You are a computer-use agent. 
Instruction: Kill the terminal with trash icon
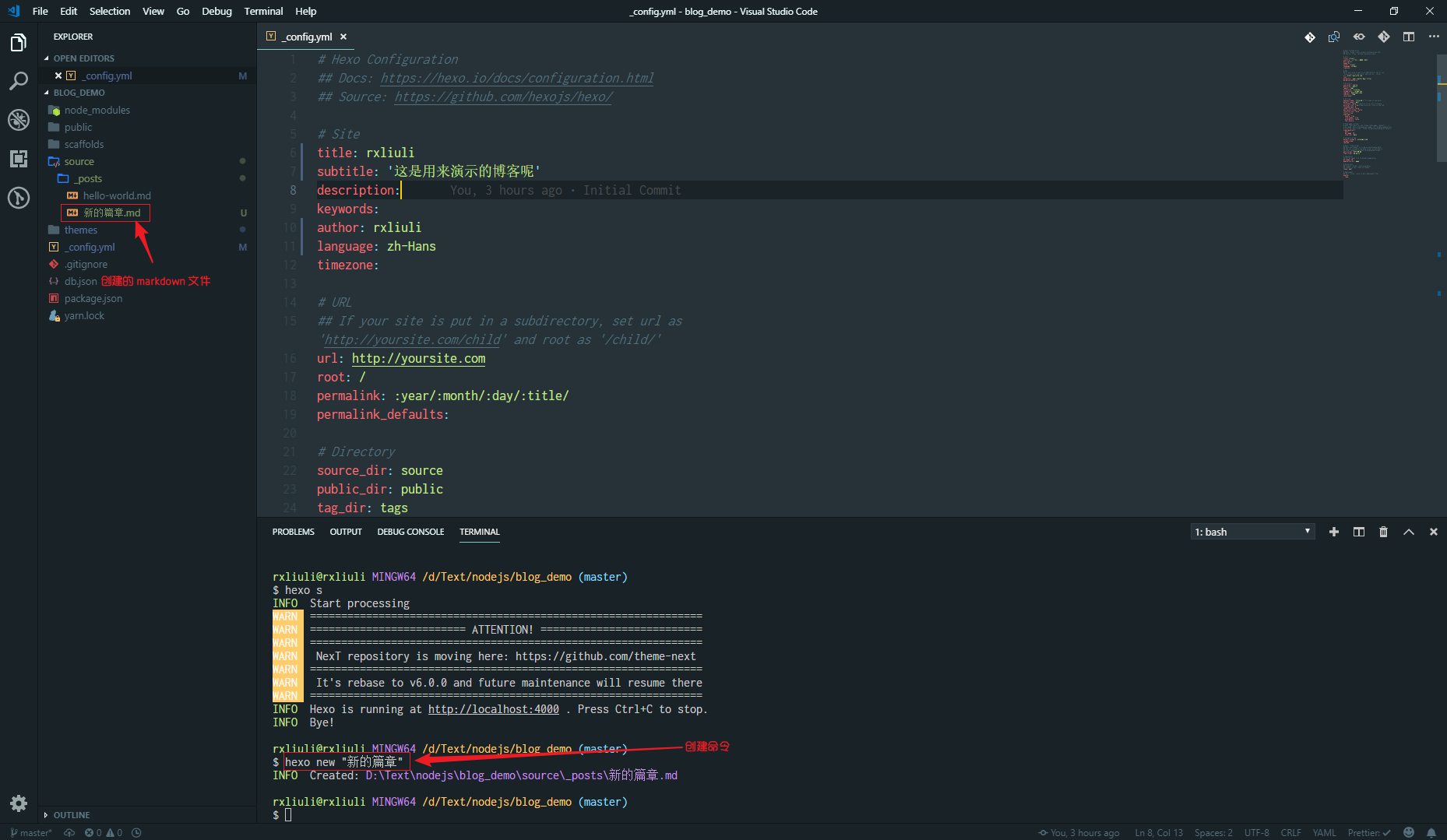1384,532
